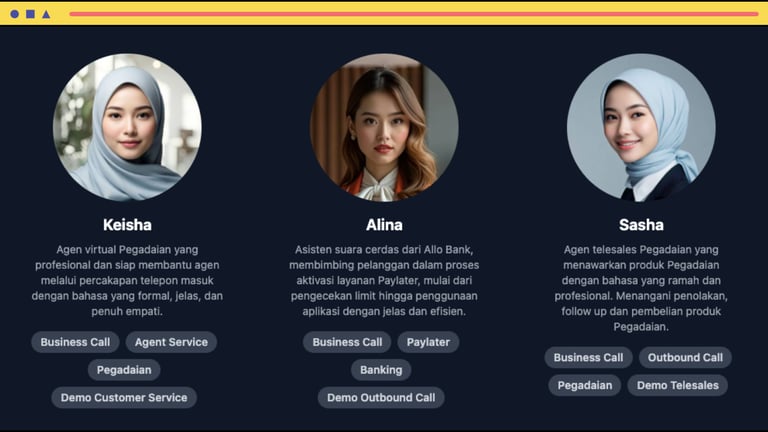Viewport: 768px width, 432px height.
Task: Select Alina's profile photo
Action: coord(384,127)
